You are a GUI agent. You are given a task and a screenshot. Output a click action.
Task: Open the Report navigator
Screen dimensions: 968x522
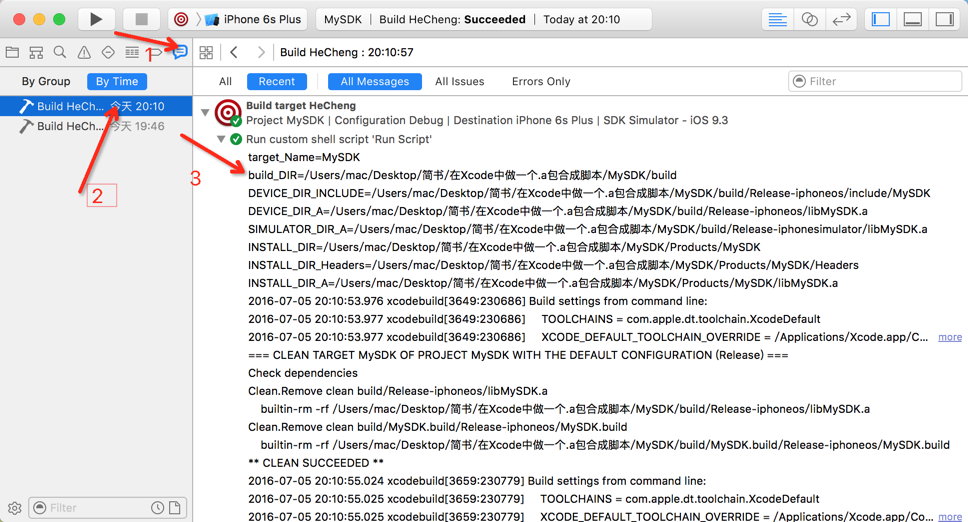(x=180, y=52)
